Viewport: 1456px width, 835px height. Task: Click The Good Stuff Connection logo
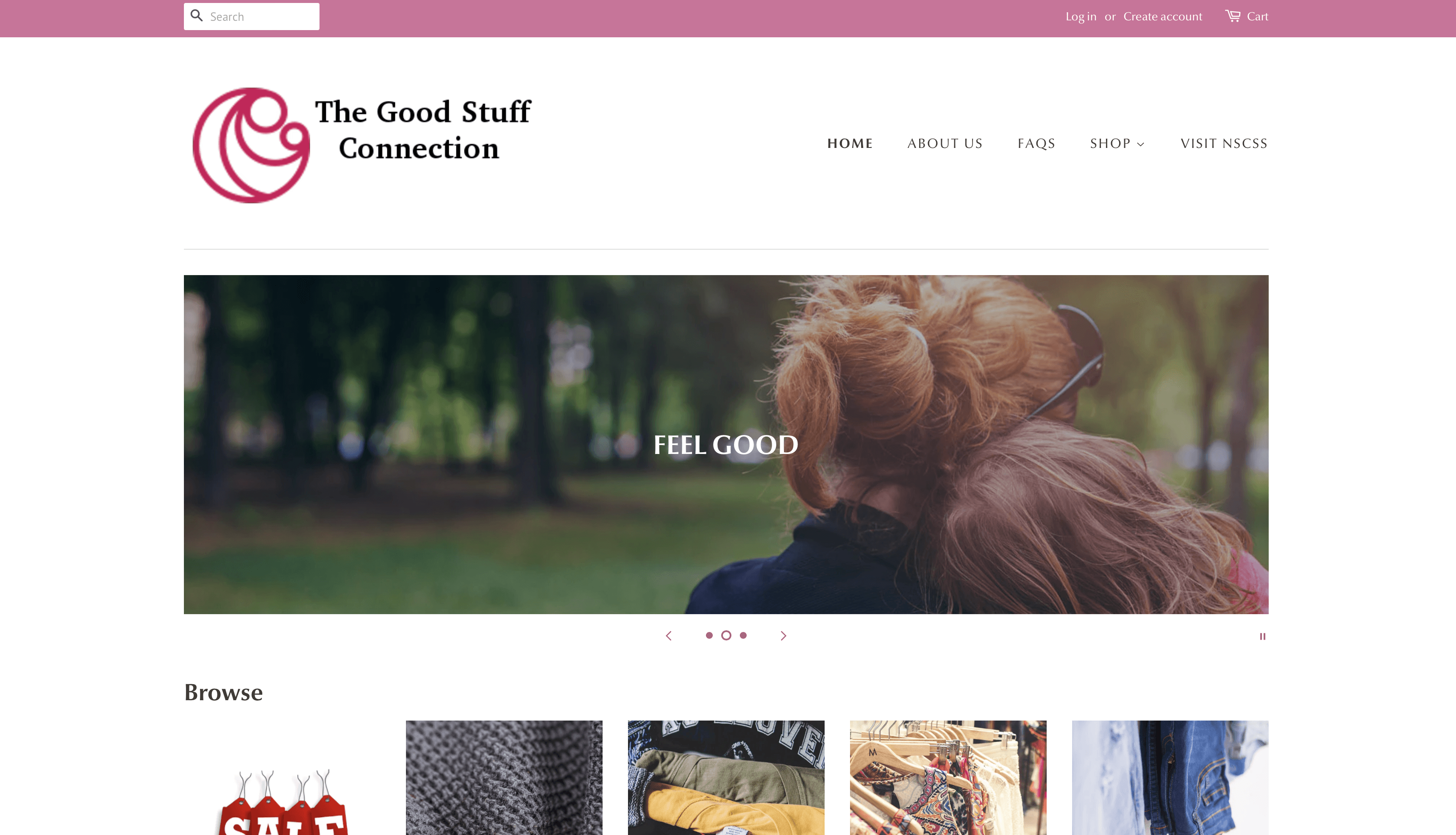[362, 145]
